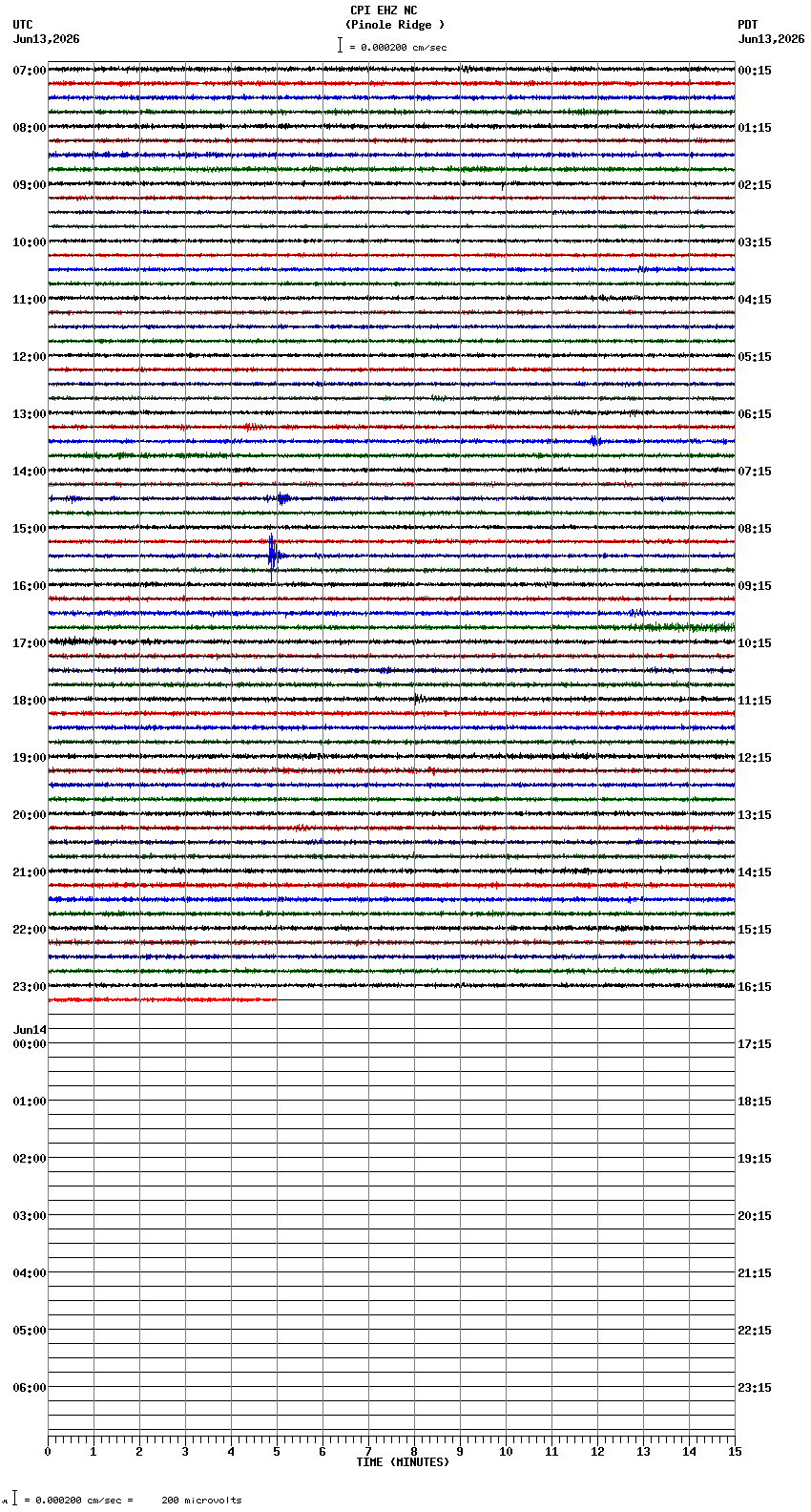
Task: Click the '08:15' PDT time label
Action: pyautogui.click(x=755, y=529)
